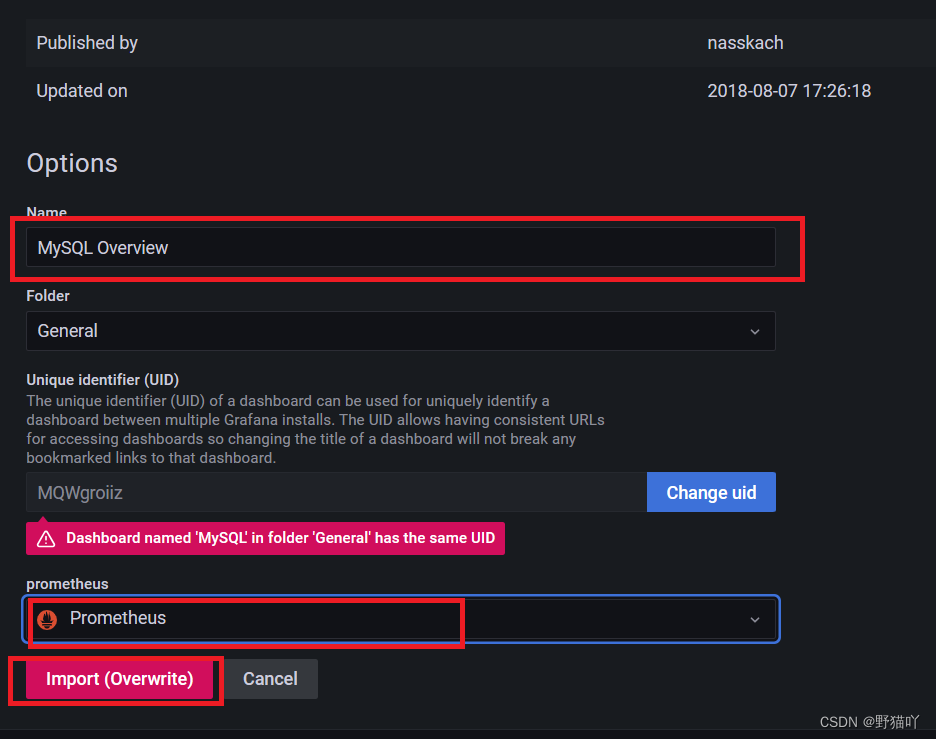Click the Cancel button
The height and width of the screenshot is (739, 936).
270,679
